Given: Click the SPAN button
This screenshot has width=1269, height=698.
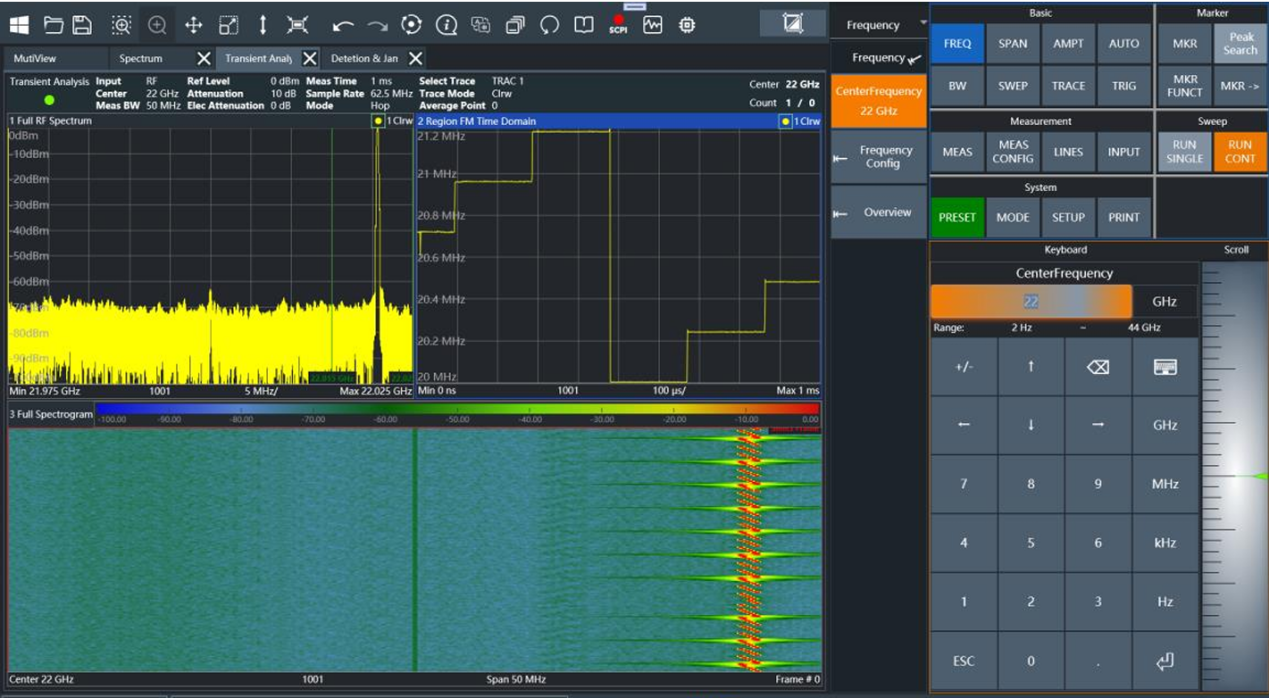Looking at the screenshot, I should 1013,44.
